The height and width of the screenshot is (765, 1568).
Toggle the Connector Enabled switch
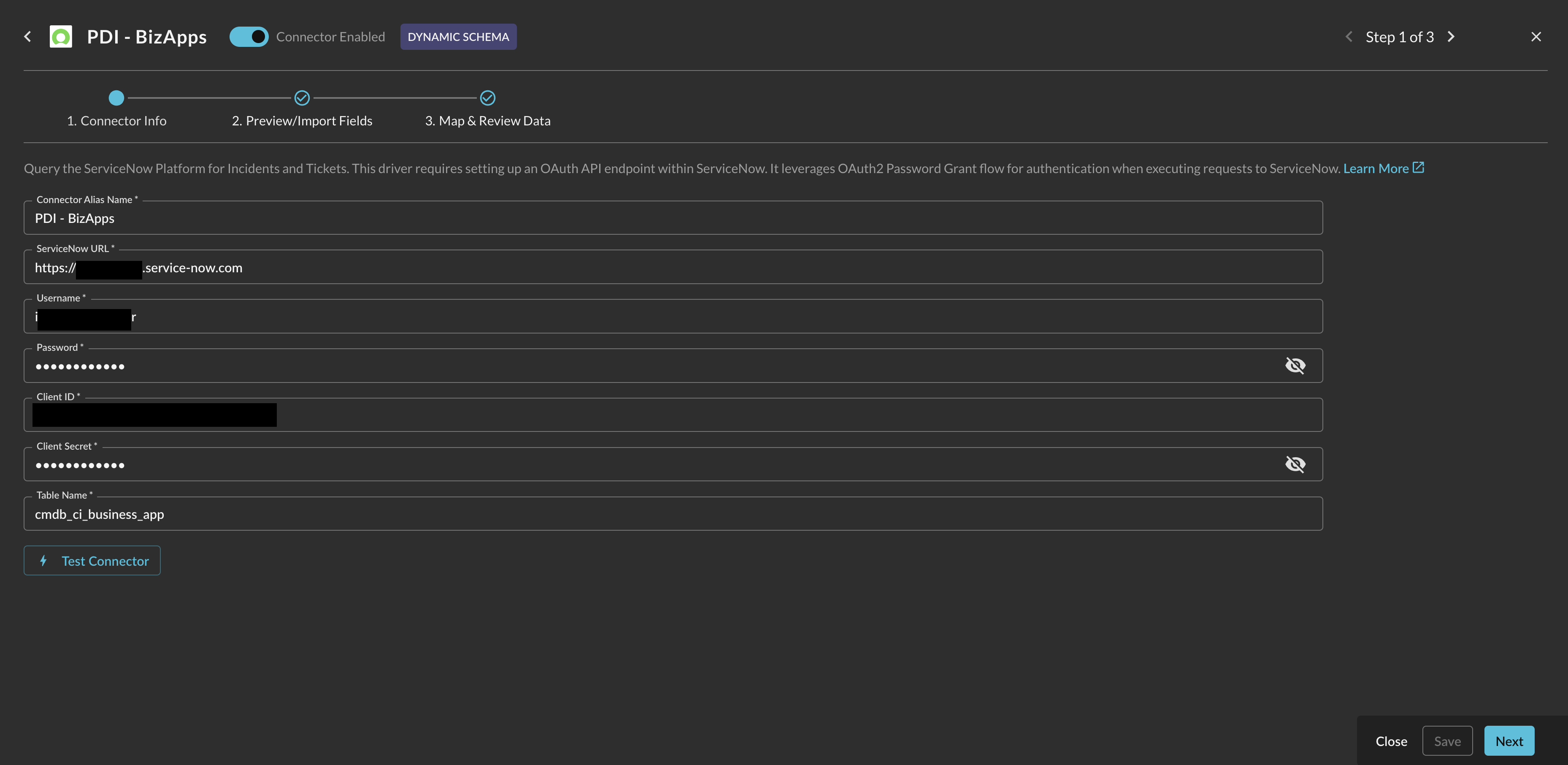249,37
